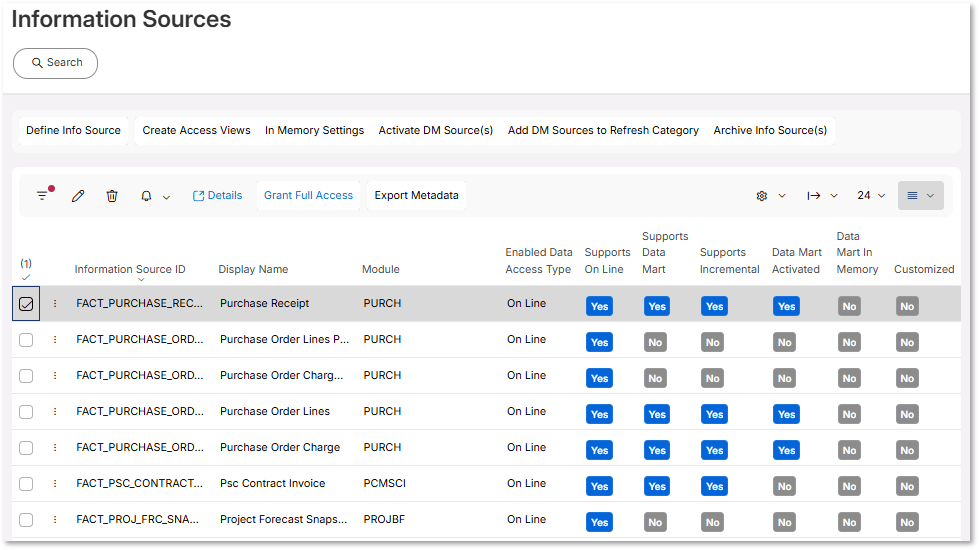Click the trash delete icon
The image size is (979, 550).
click(112, 196)
